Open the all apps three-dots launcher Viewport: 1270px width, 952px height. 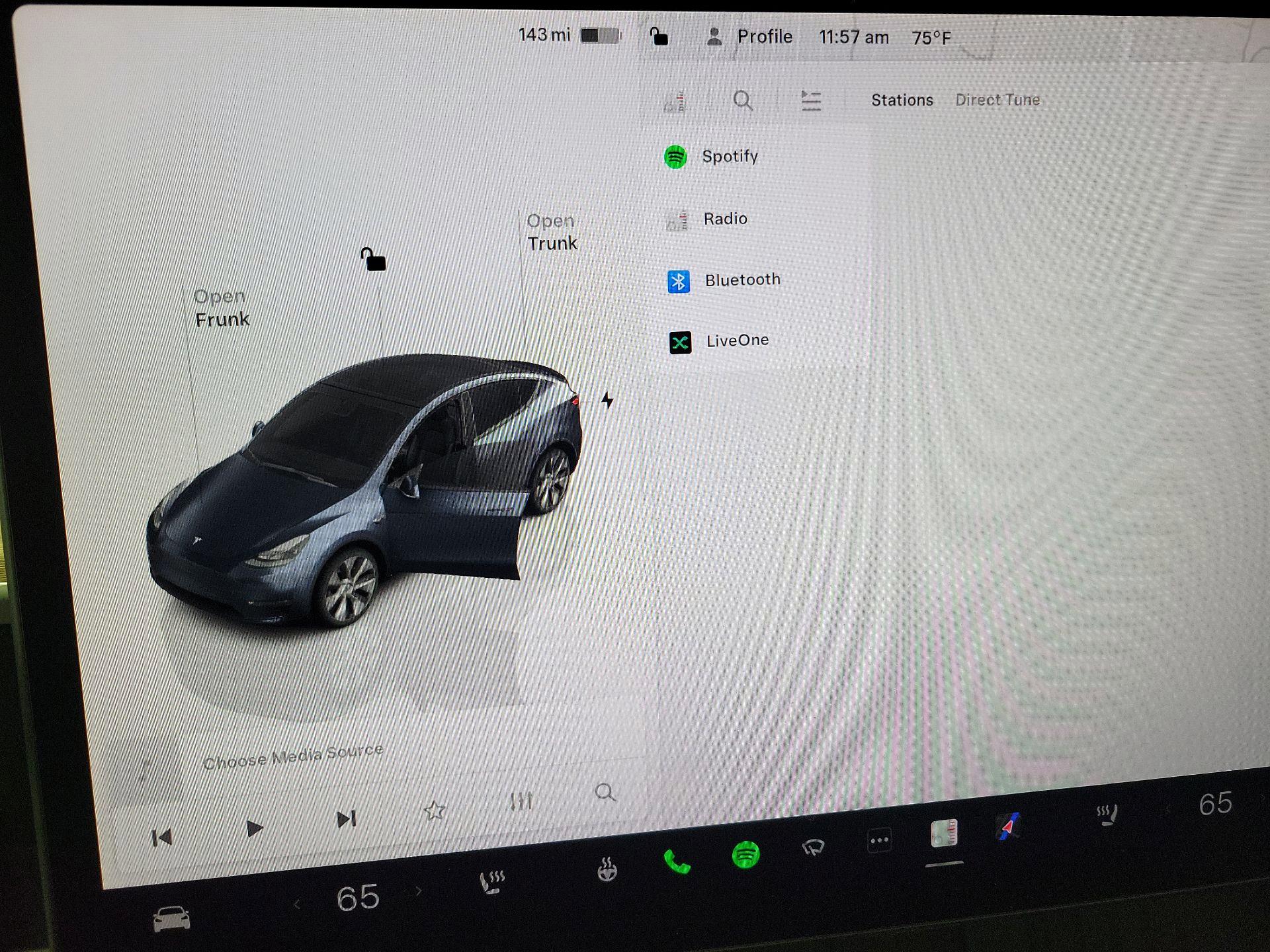[x=879, y=840]
